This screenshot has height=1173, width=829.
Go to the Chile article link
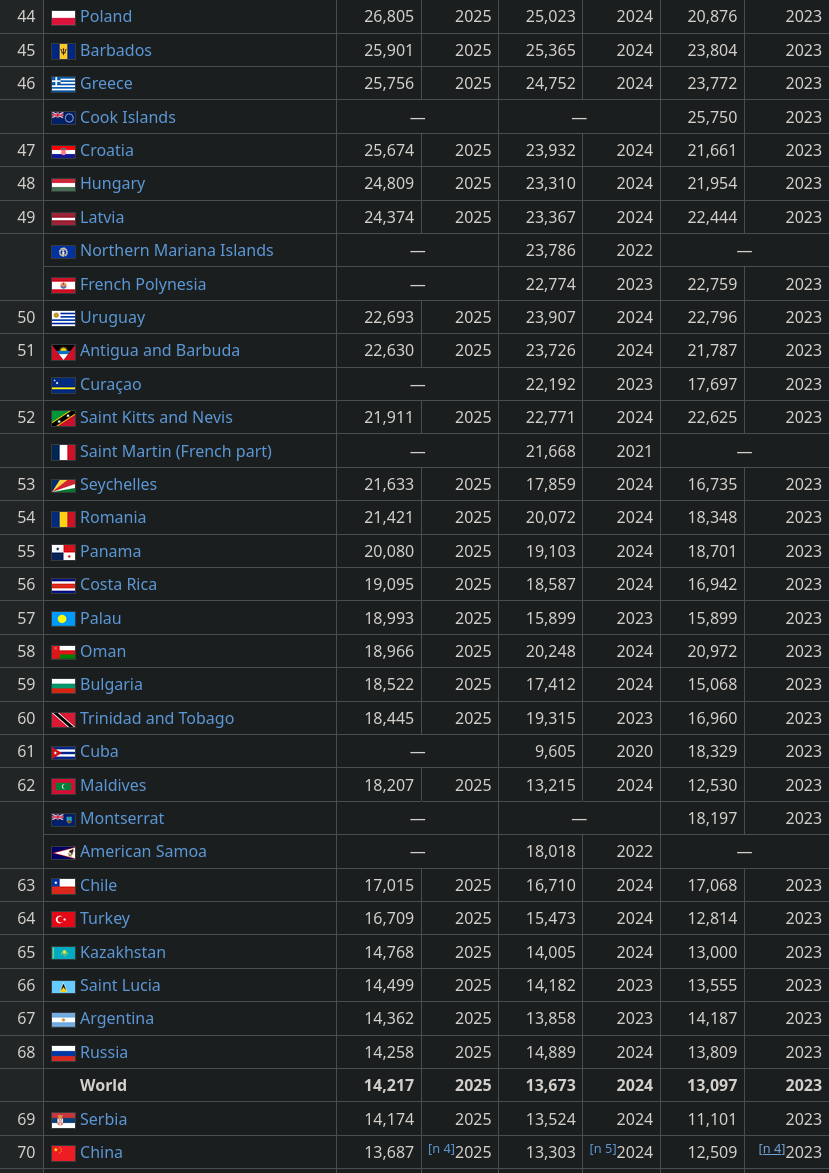pyautogui.click(x=98, y=886)
